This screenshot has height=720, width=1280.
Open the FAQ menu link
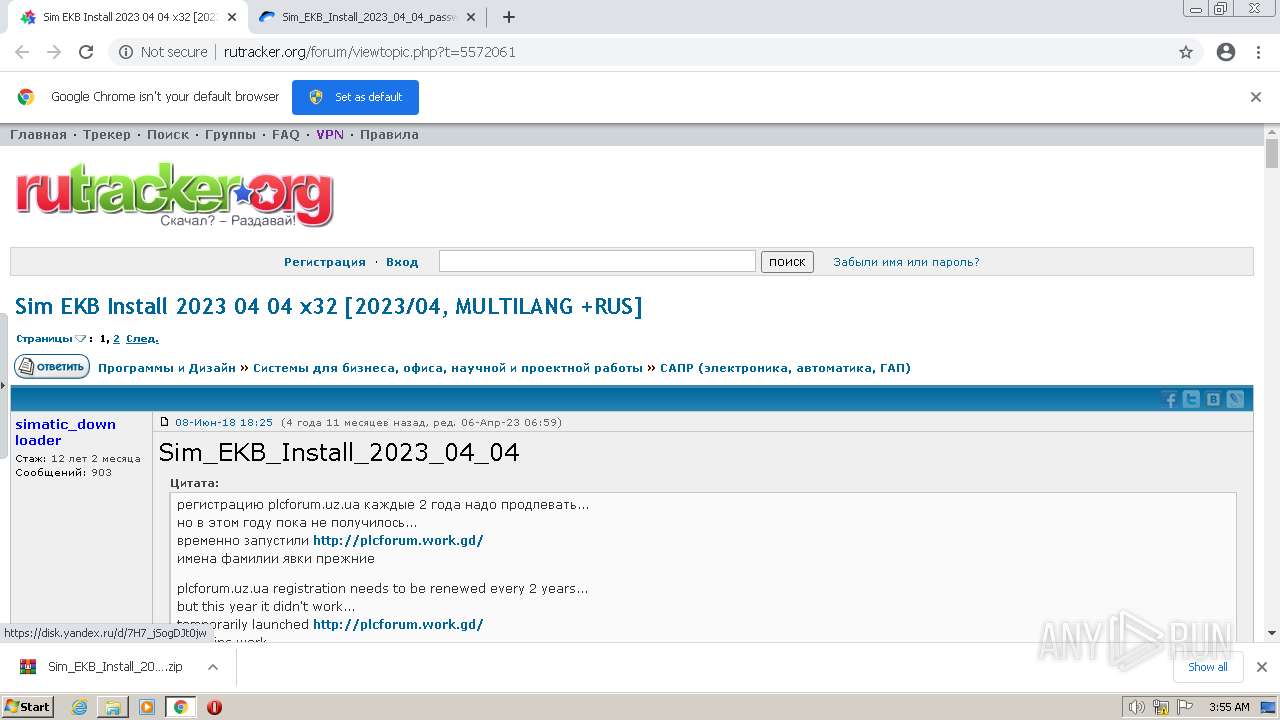point(286,135)
